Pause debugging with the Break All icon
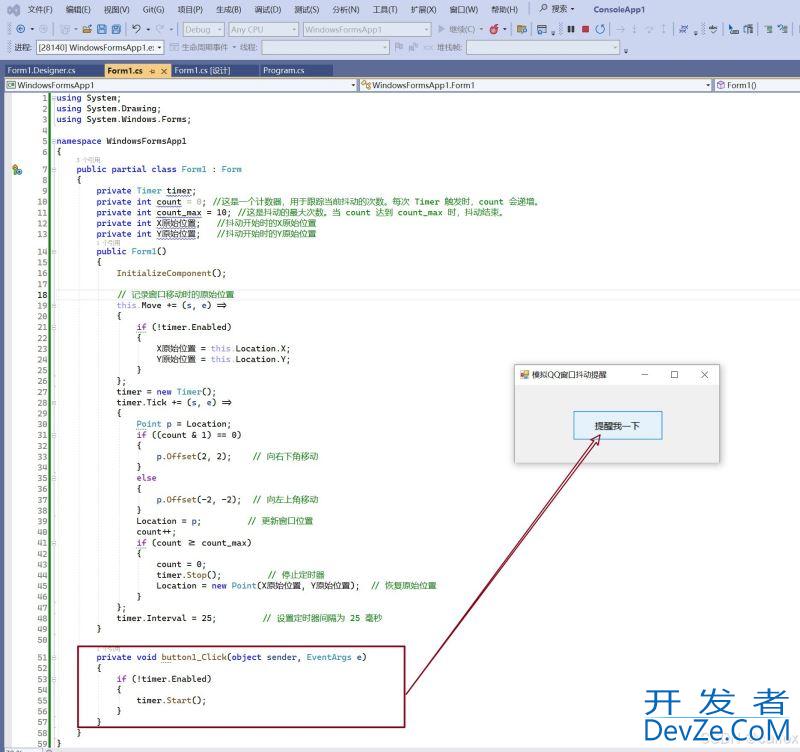Screen dimensions: 800x752 pyautogui.click(x=571, y=29)
